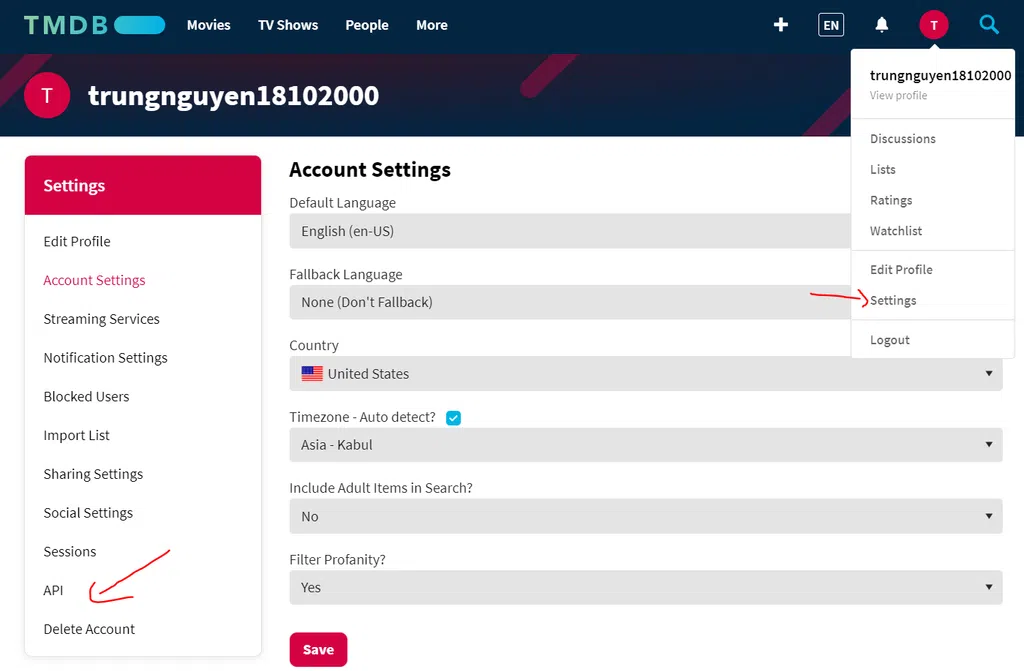Open the Movies menu
Image resolution: width=1024 pixels, height=671 pixels.
point(208,25)
